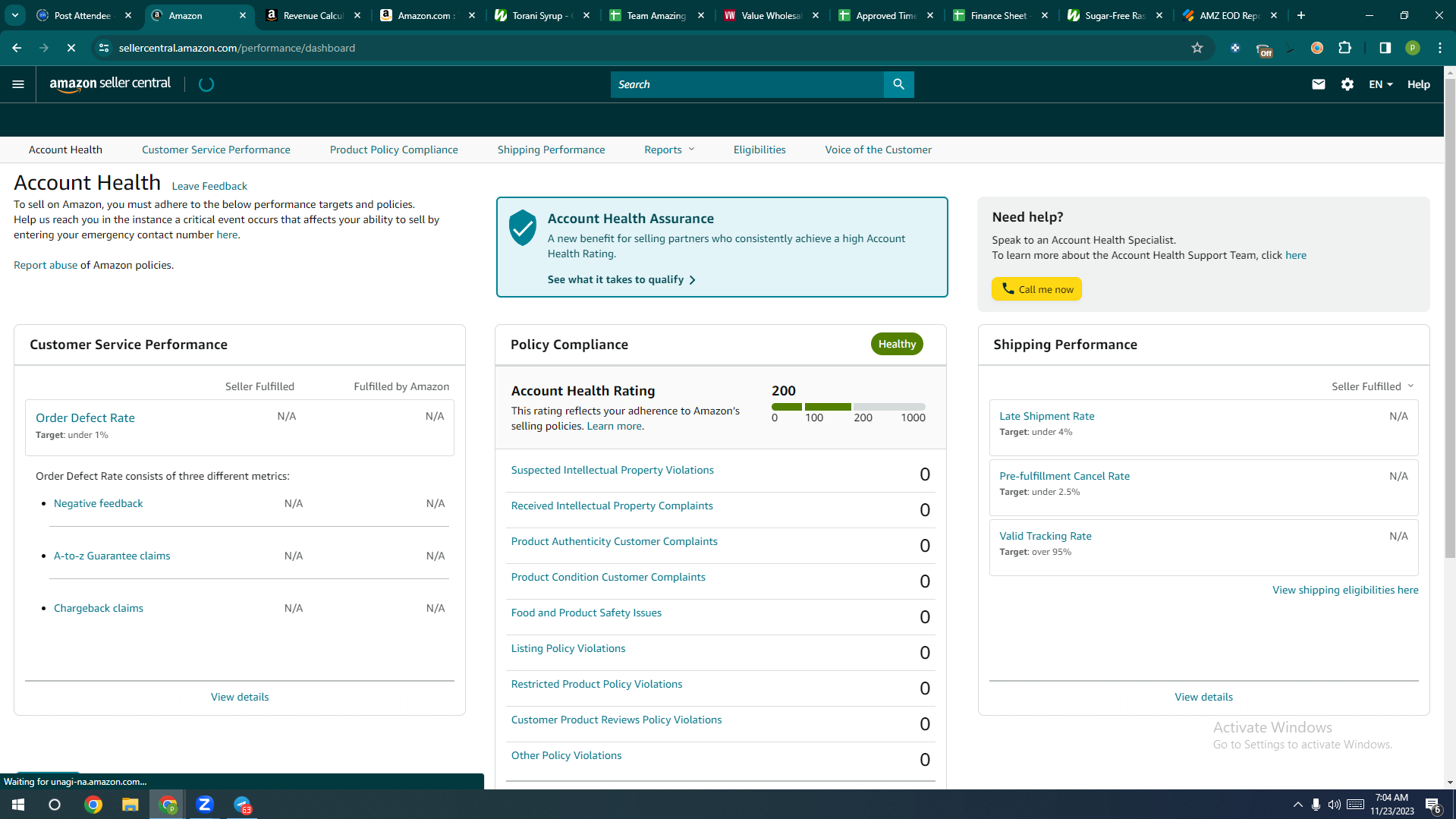This screenshot has height=819, width=1456.
Task: Click the extension icon labeled Off
Action: point(1264,50)
